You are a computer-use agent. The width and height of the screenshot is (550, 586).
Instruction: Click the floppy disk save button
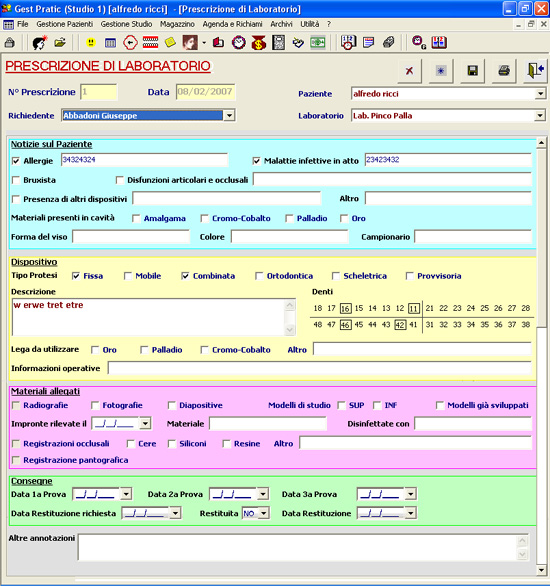click(472, 71)
